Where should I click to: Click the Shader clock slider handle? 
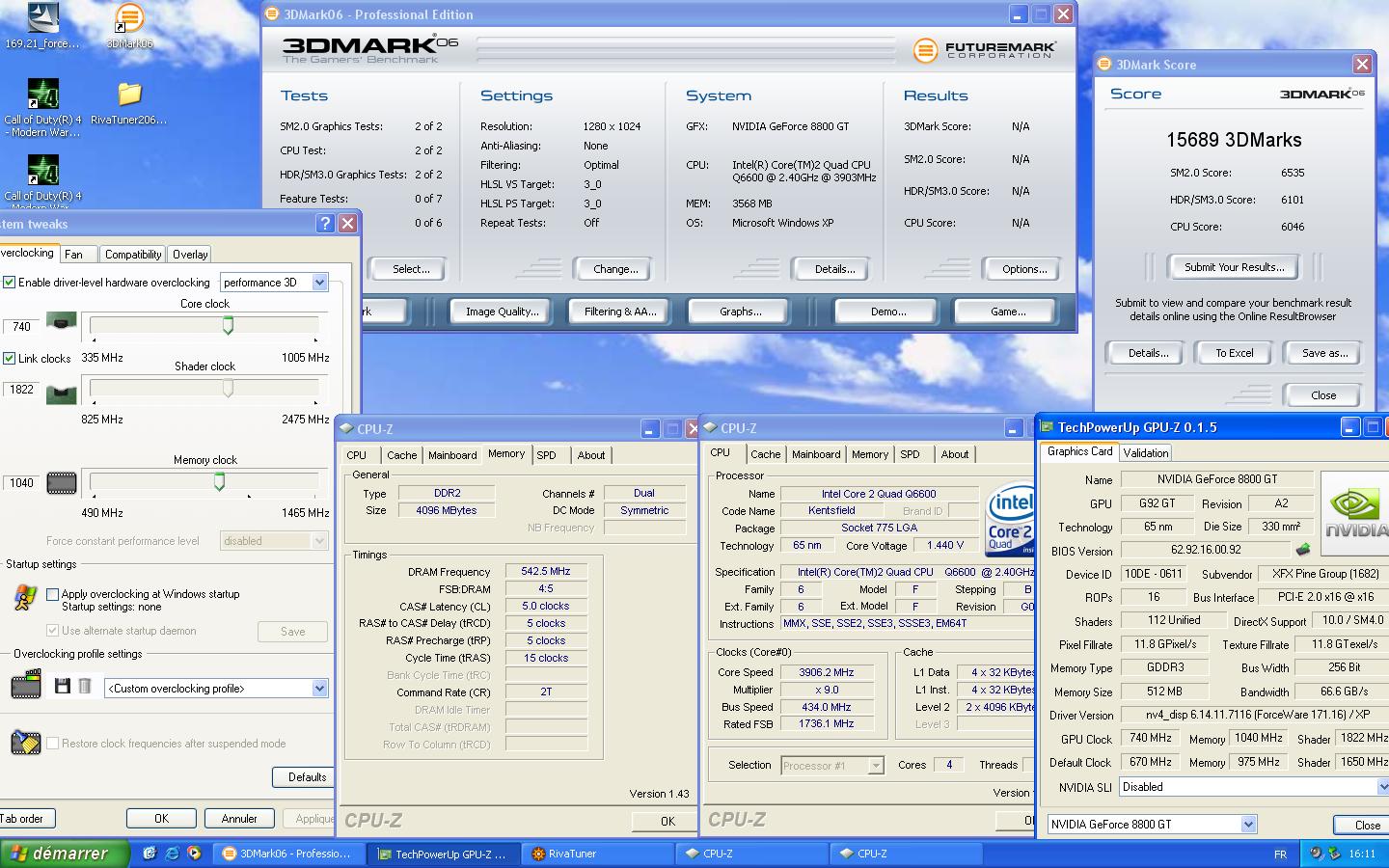point(228,389)
